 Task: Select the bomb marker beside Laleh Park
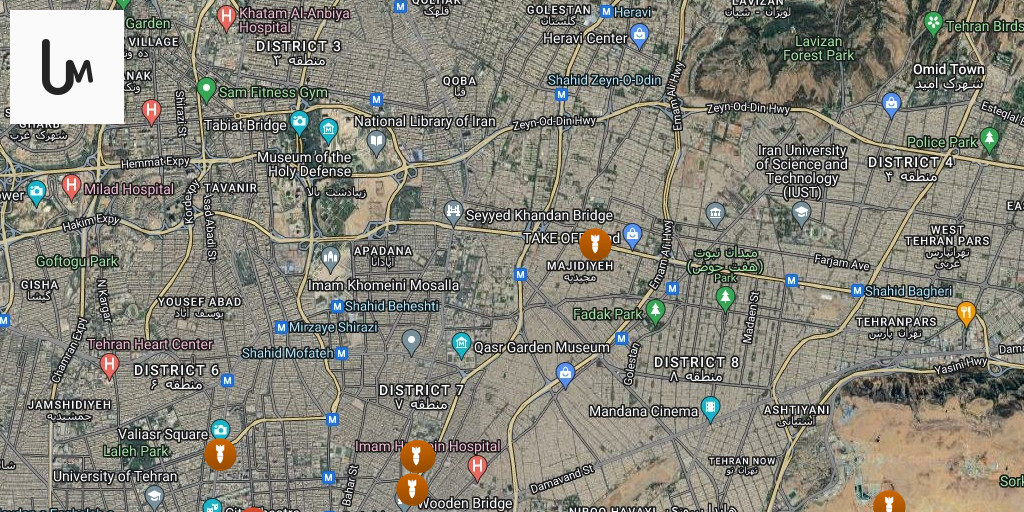click(x=220, y=455)
